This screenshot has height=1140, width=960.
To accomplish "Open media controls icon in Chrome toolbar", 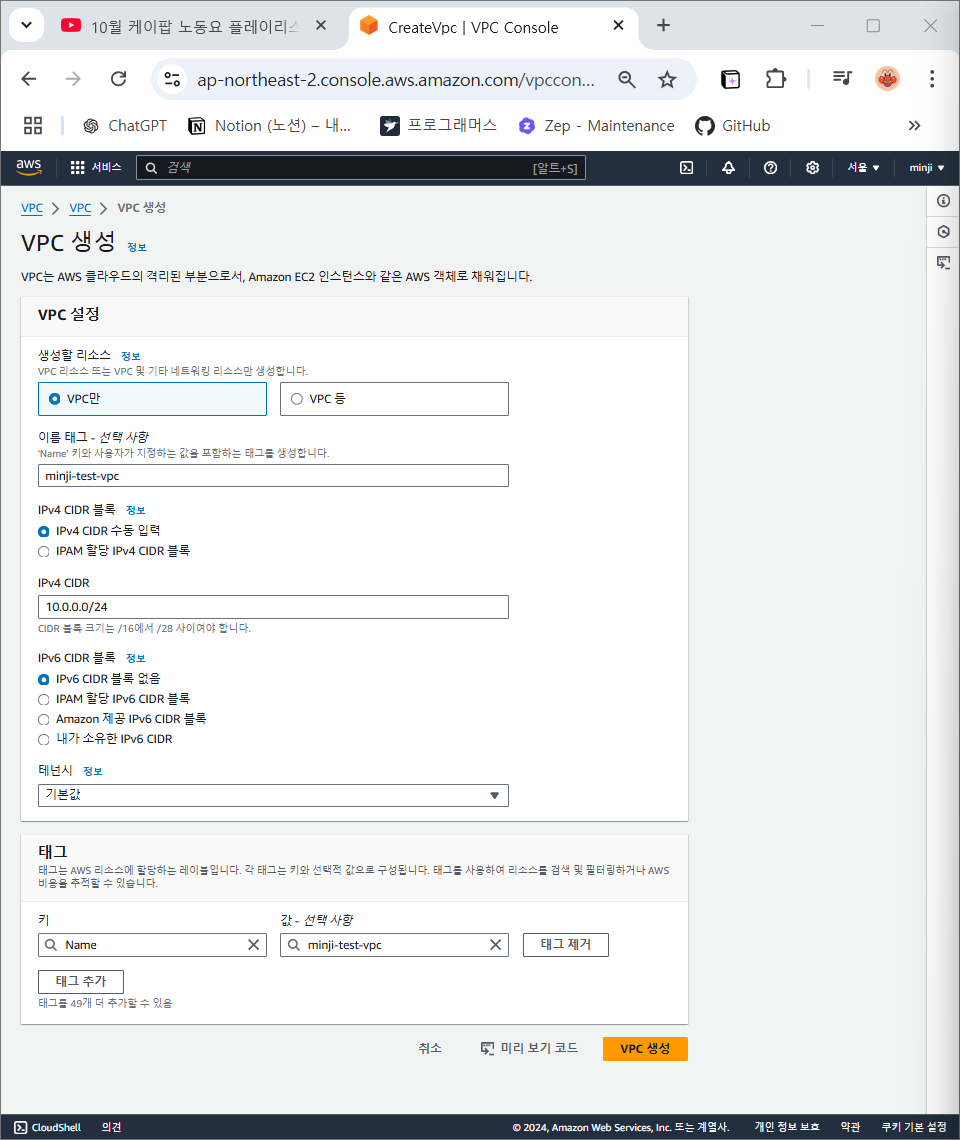I will (x=842, y=79).
